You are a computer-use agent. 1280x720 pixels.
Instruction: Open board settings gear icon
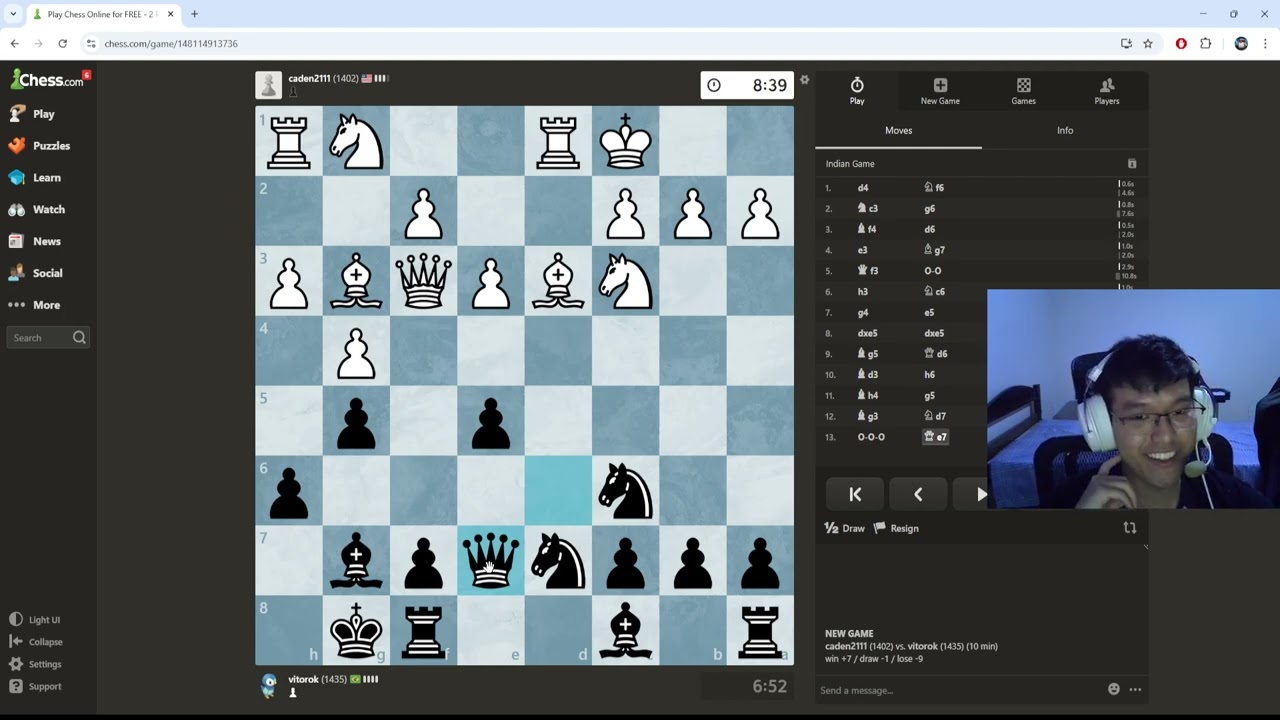tap(804, 80)
